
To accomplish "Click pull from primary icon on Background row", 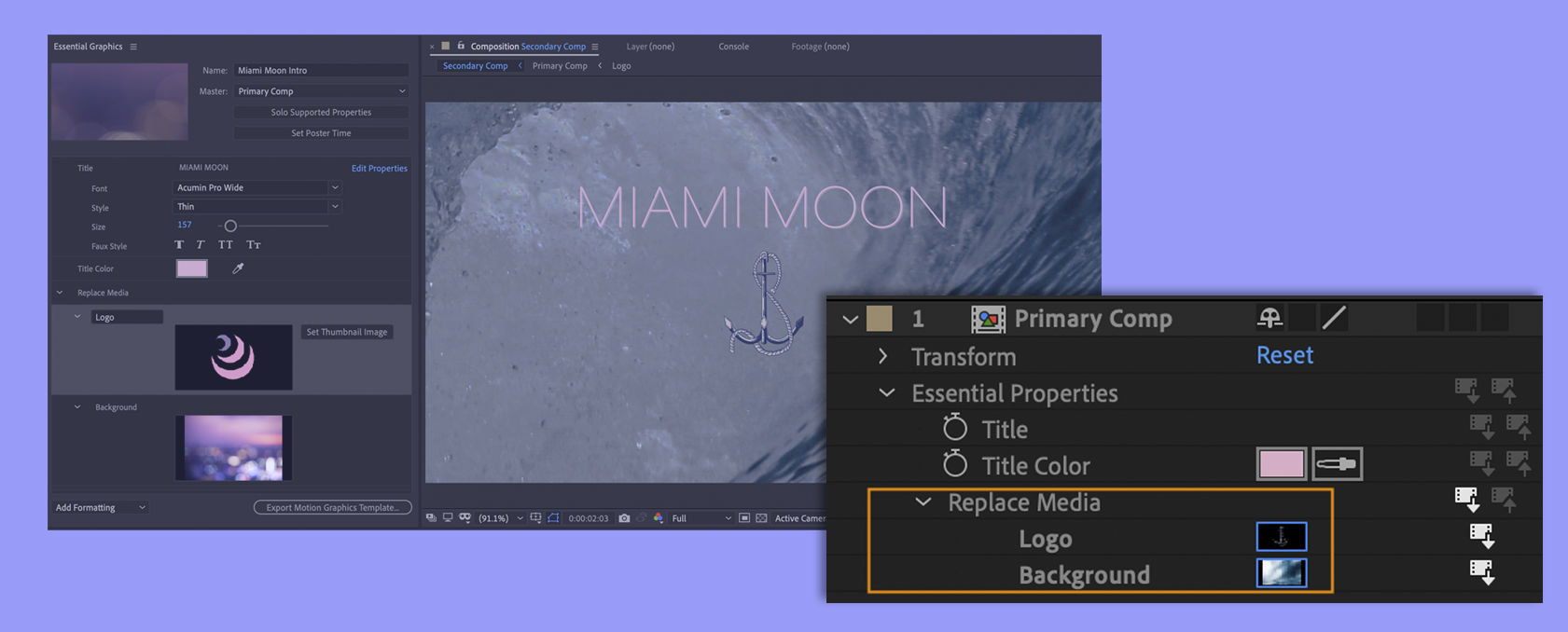I will coord(1481,572).
